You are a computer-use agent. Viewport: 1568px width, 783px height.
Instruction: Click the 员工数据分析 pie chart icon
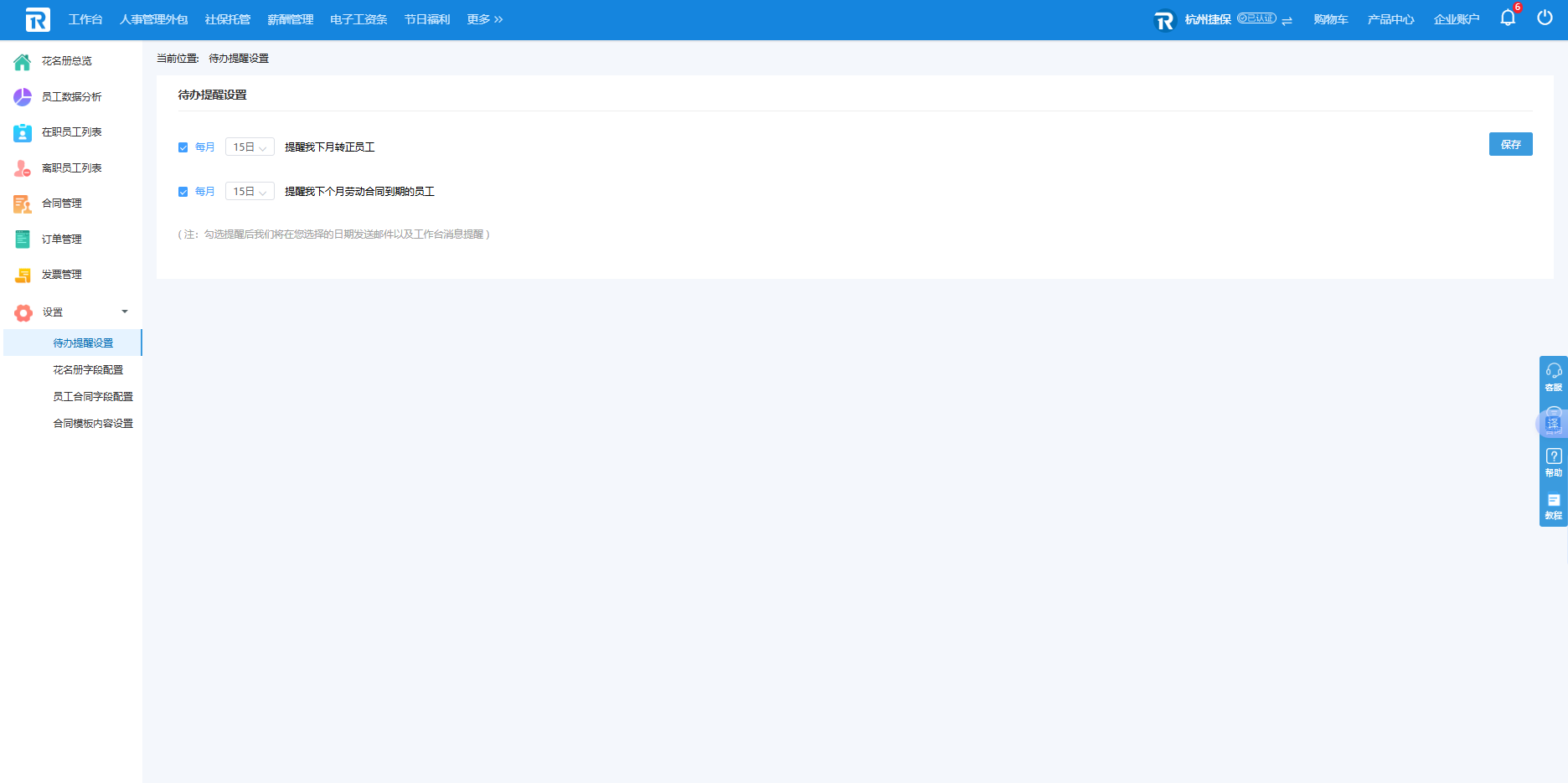click(x=23, y=97)
